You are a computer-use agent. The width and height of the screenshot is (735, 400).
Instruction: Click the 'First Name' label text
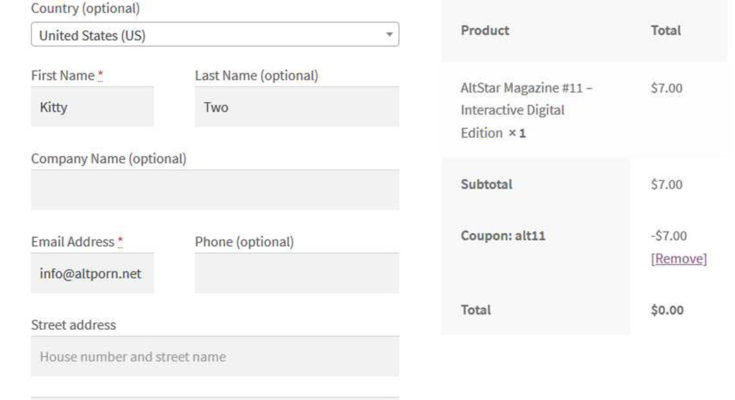tap(63, 76)
